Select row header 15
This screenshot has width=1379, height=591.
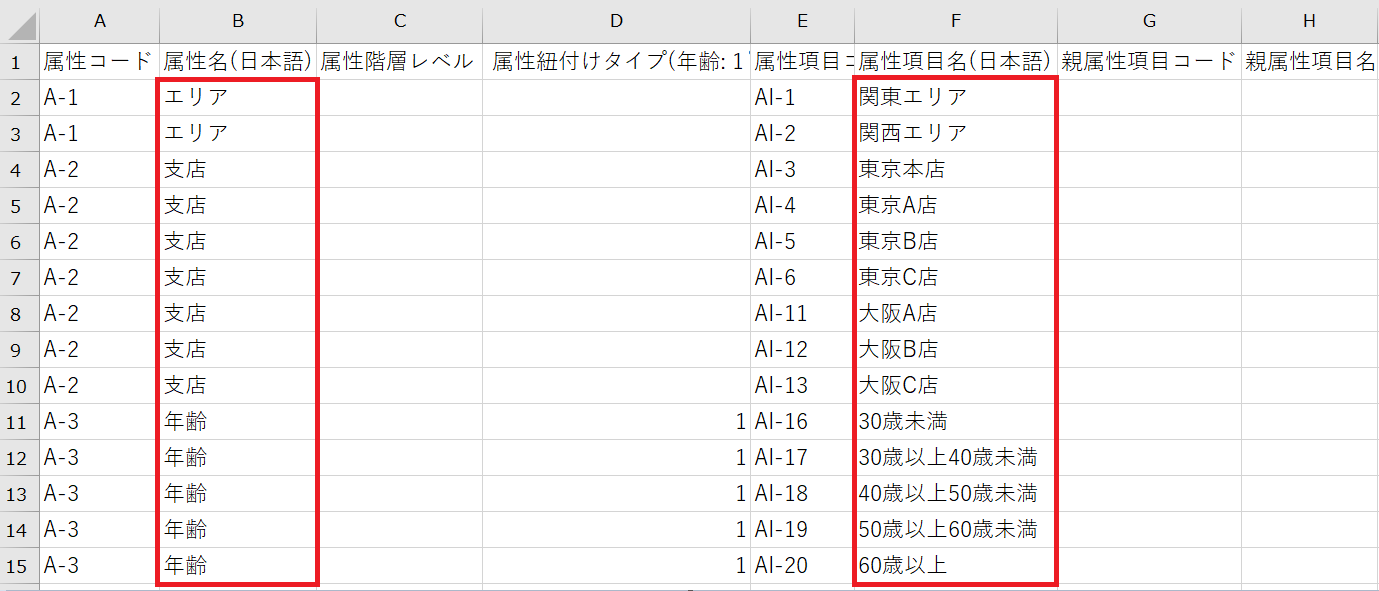pyautogui.click(x=18, y=564)
